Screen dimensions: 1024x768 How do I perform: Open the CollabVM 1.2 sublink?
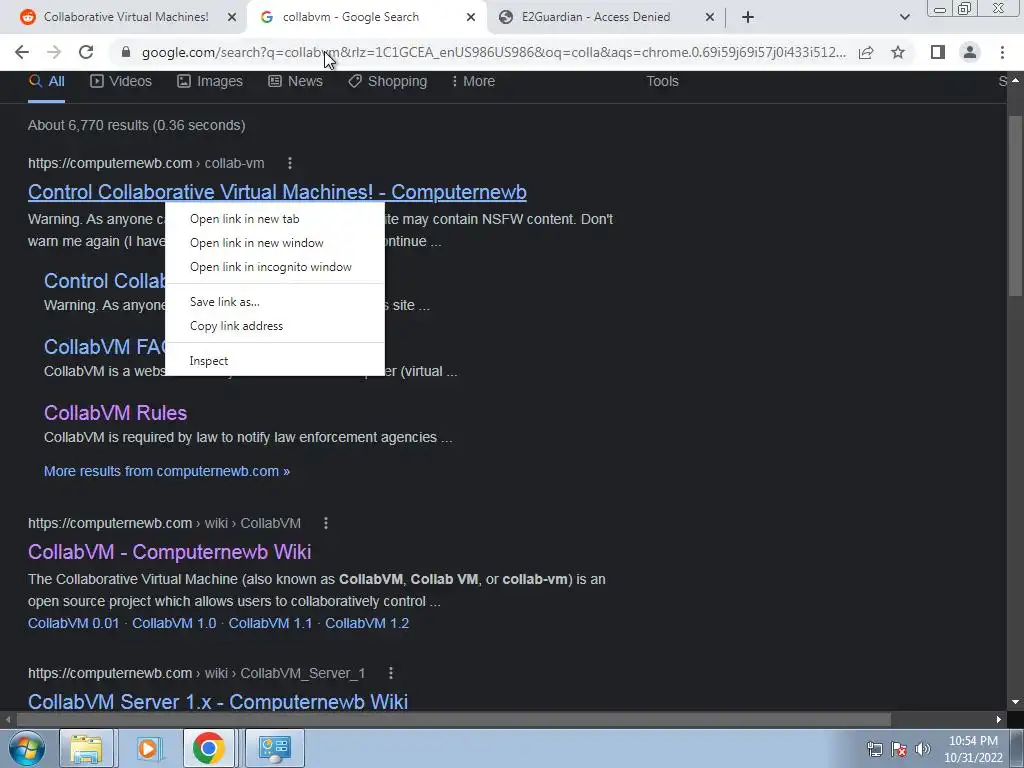(367, 623)
